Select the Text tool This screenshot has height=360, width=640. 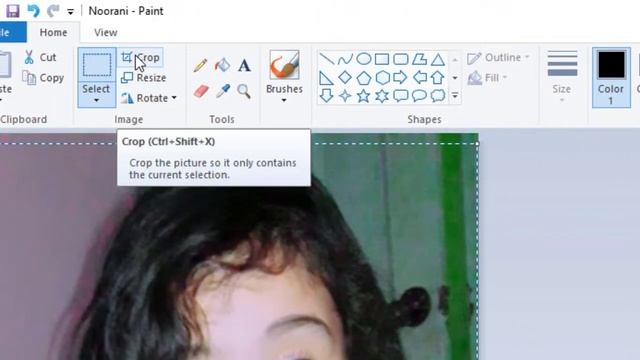click(x=244, y=65)
